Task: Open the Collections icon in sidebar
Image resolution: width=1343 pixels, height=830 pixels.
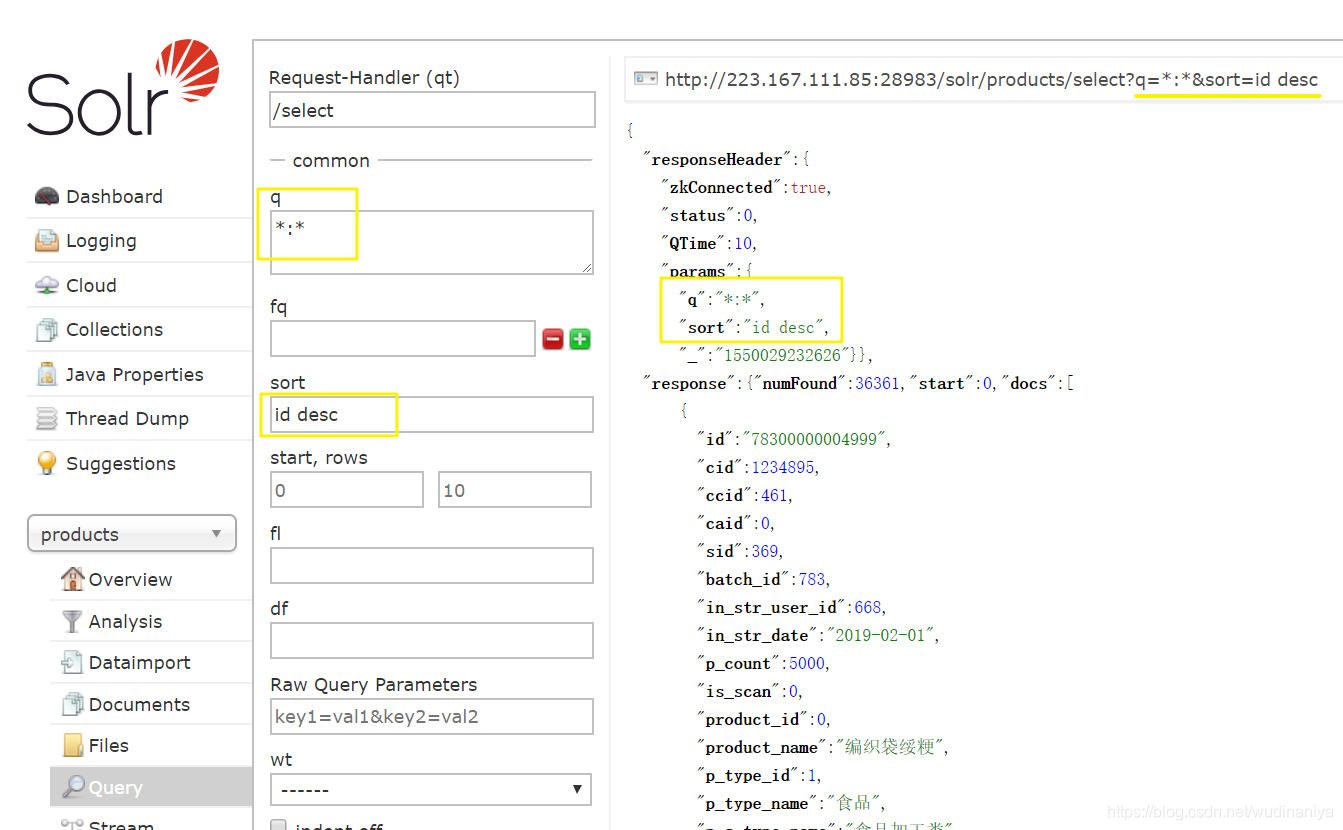Action: click(x=47, y=330)
